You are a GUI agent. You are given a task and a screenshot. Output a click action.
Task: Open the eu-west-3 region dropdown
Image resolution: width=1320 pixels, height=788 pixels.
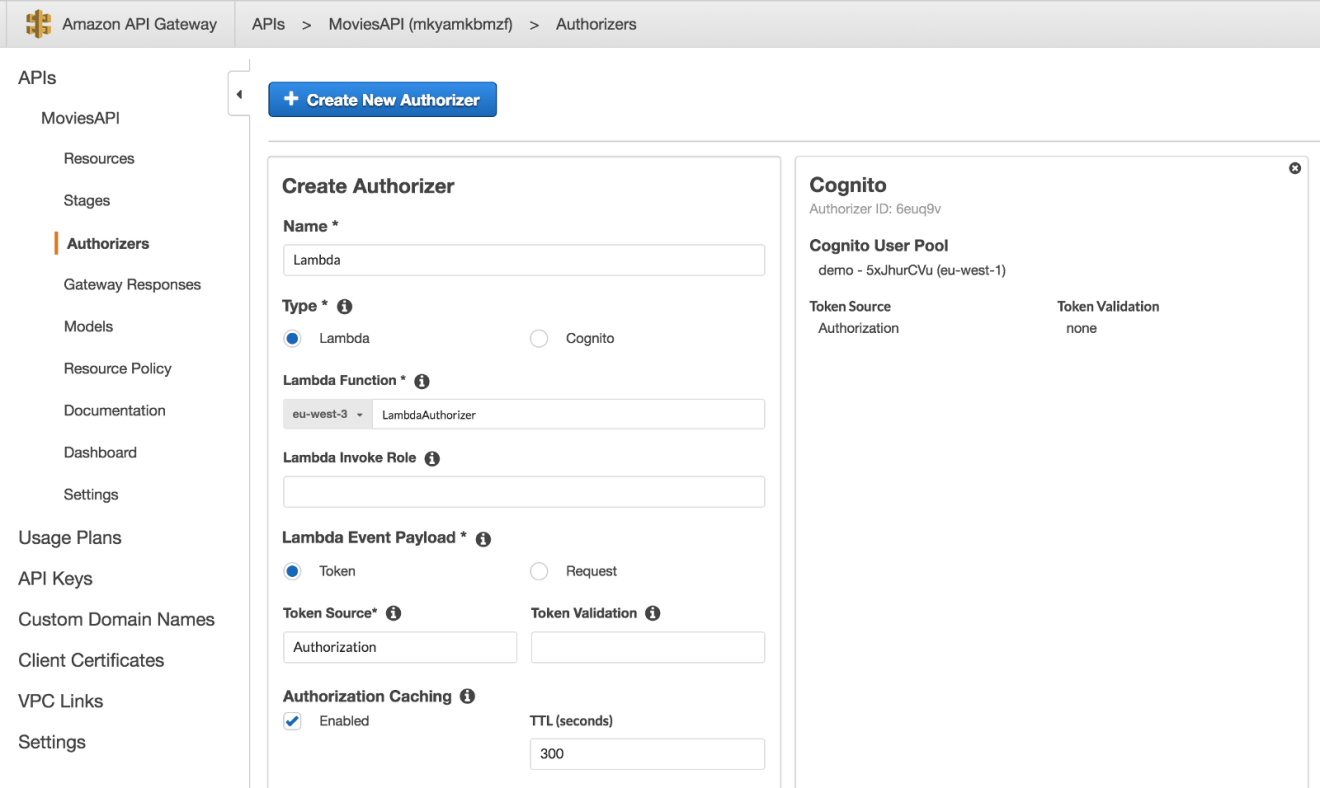[328, 414]
